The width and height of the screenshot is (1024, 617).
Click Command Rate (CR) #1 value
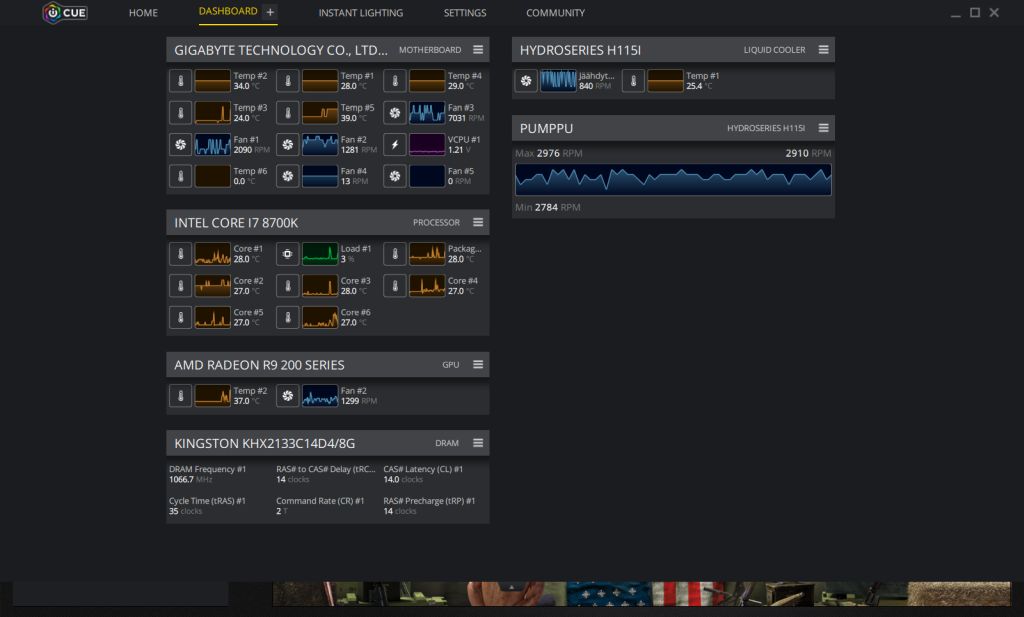pyautogui.click(x=281, y=511)
